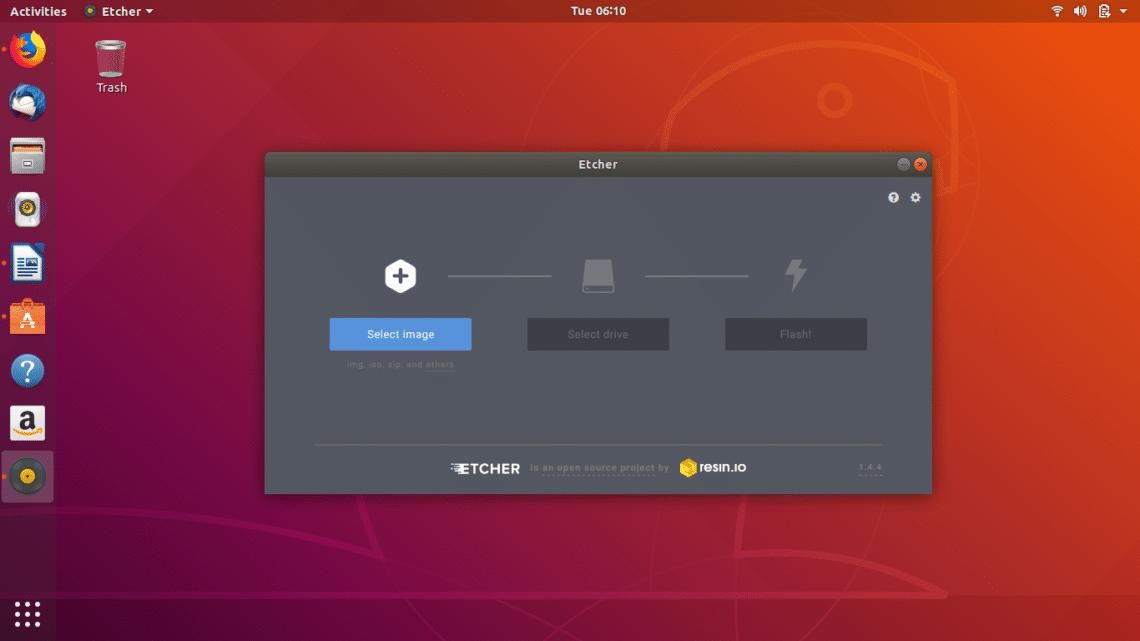Click the resin.io cube logo in the footer
The image size is (1140, 641).
[x=686, y=467]
